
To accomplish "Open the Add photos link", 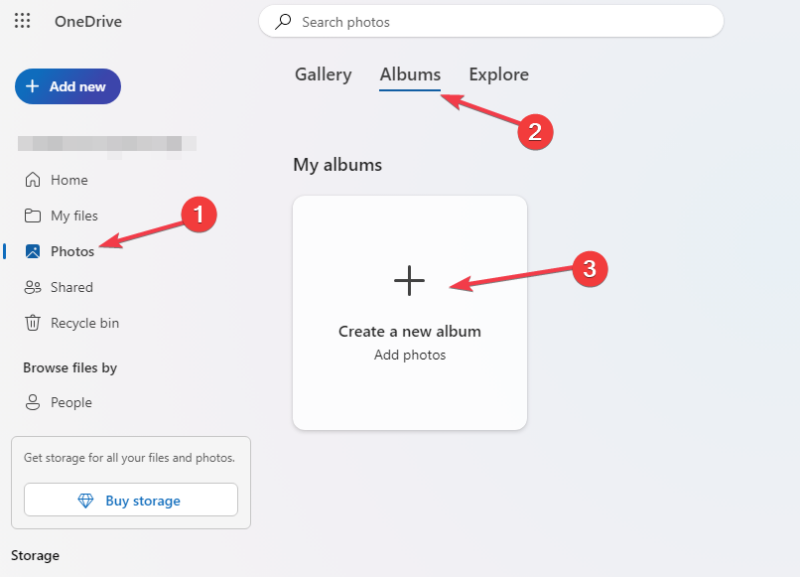I will pyautogui.click(x=409, y=354).
